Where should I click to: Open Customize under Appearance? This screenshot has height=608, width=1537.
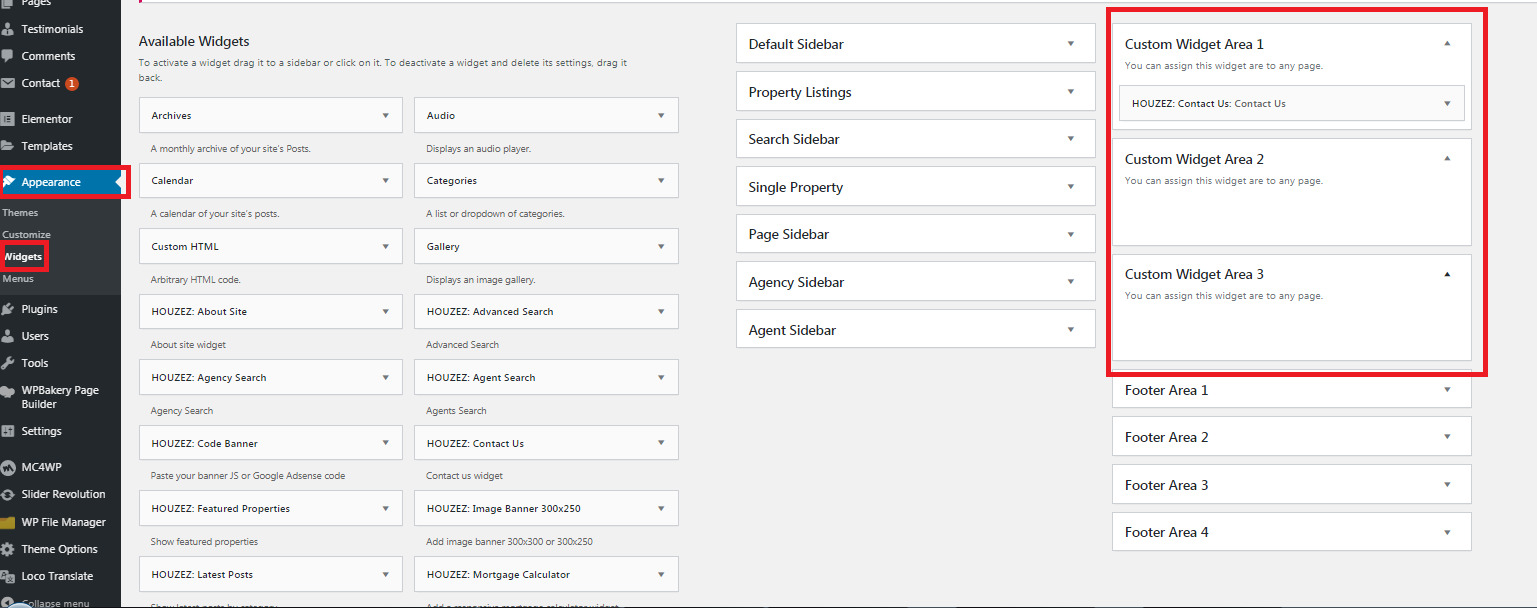pos(26,235)
